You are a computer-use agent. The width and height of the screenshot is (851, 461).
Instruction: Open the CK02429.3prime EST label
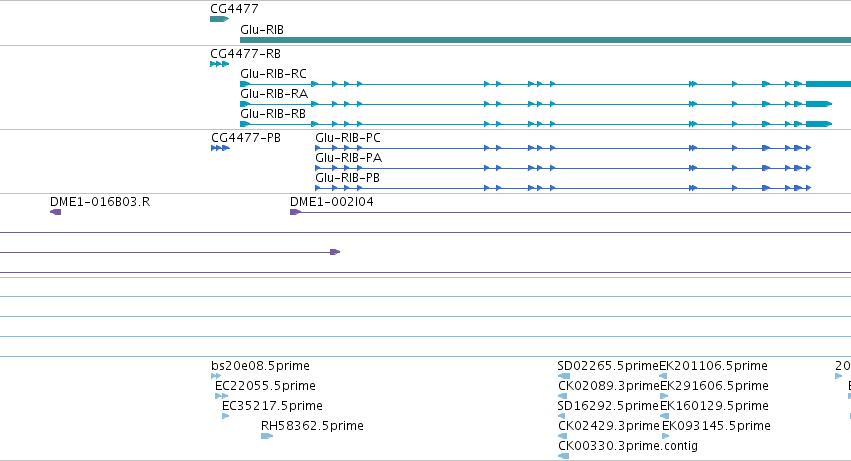click(609, 426)
